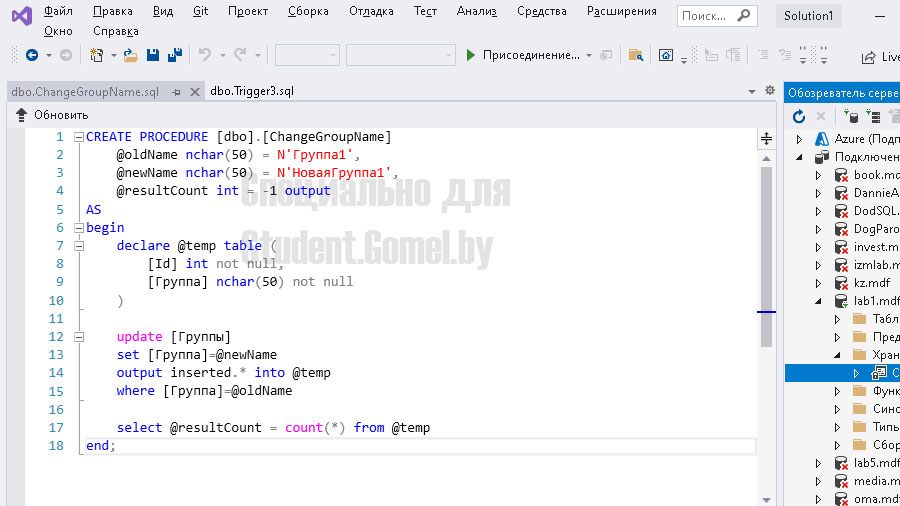
Task: Close the dbo.ChangeGroupName.sql tab
Action: click(x=195, y=92)
